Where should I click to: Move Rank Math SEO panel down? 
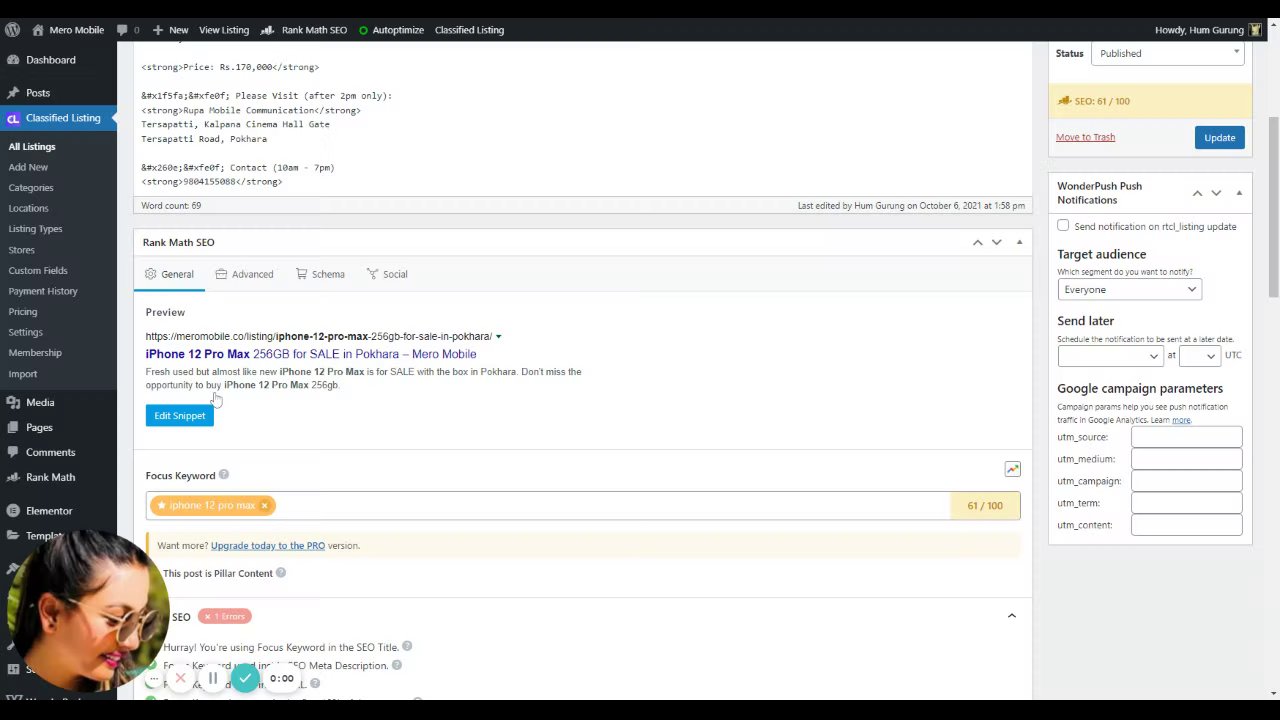[996, 242]
